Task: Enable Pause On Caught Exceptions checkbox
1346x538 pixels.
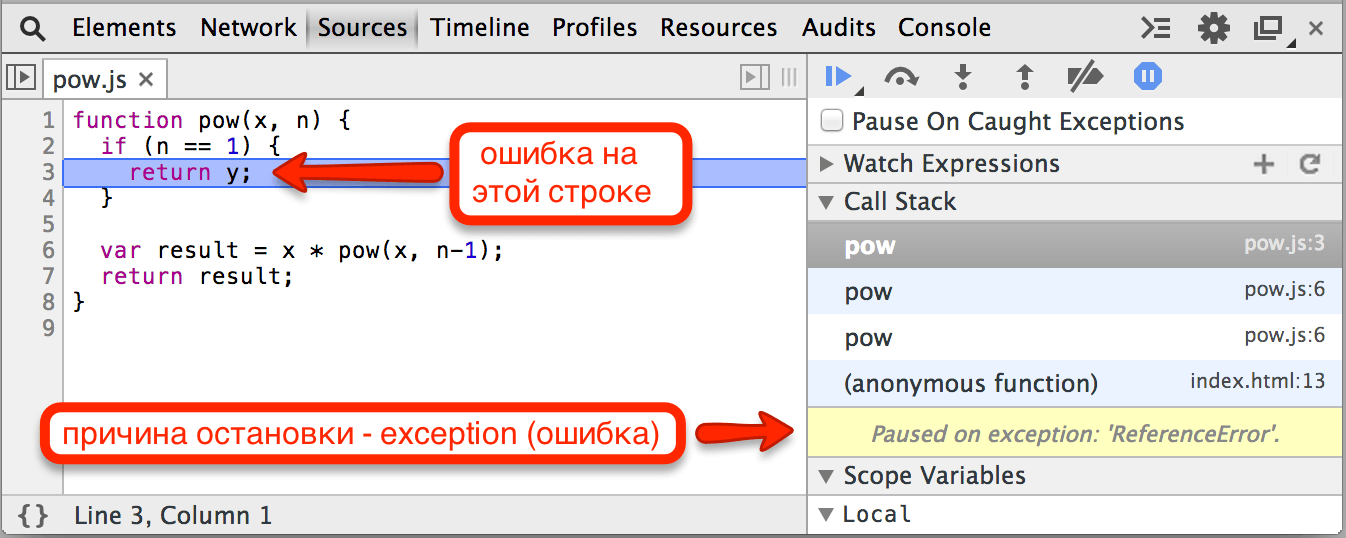Action: pyautogui.click(x=831, y=122)
